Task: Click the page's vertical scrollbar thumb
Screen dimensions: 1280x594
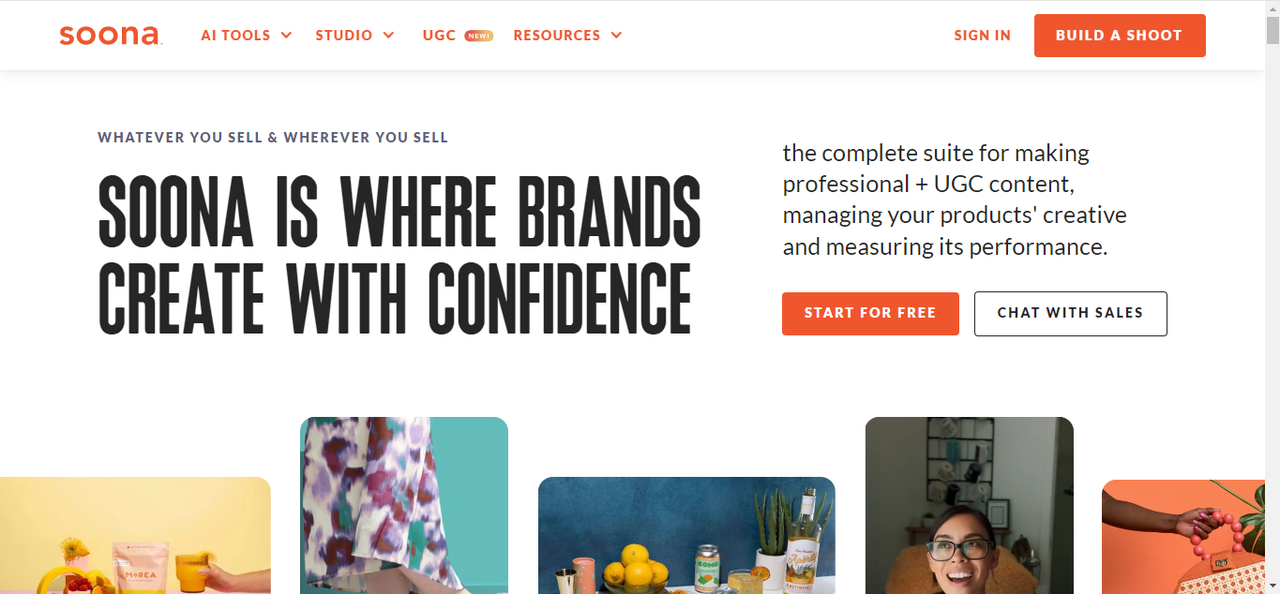Action: pyautogui.click(x=1272, y=30)
